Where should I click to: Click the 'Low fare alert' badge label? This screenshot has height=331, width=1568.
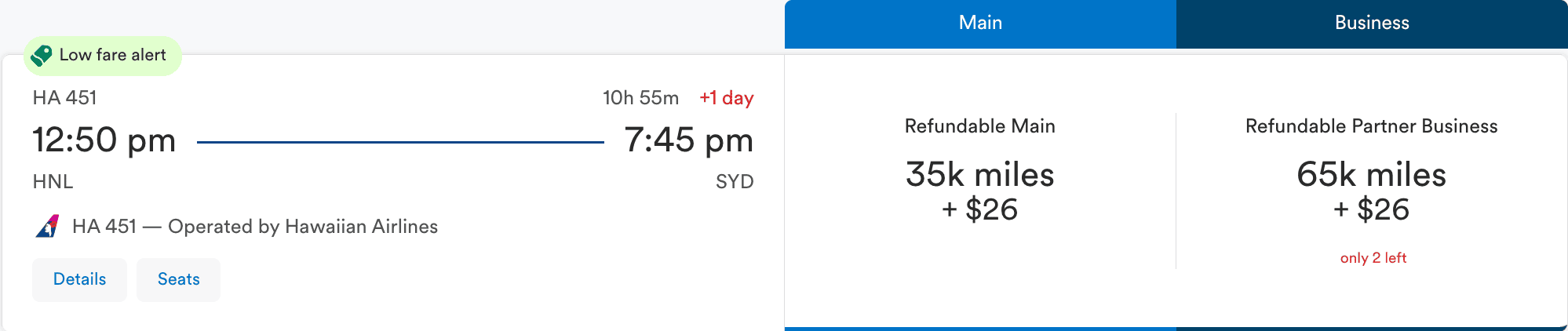pyautogui.click(x=113, y=55)
